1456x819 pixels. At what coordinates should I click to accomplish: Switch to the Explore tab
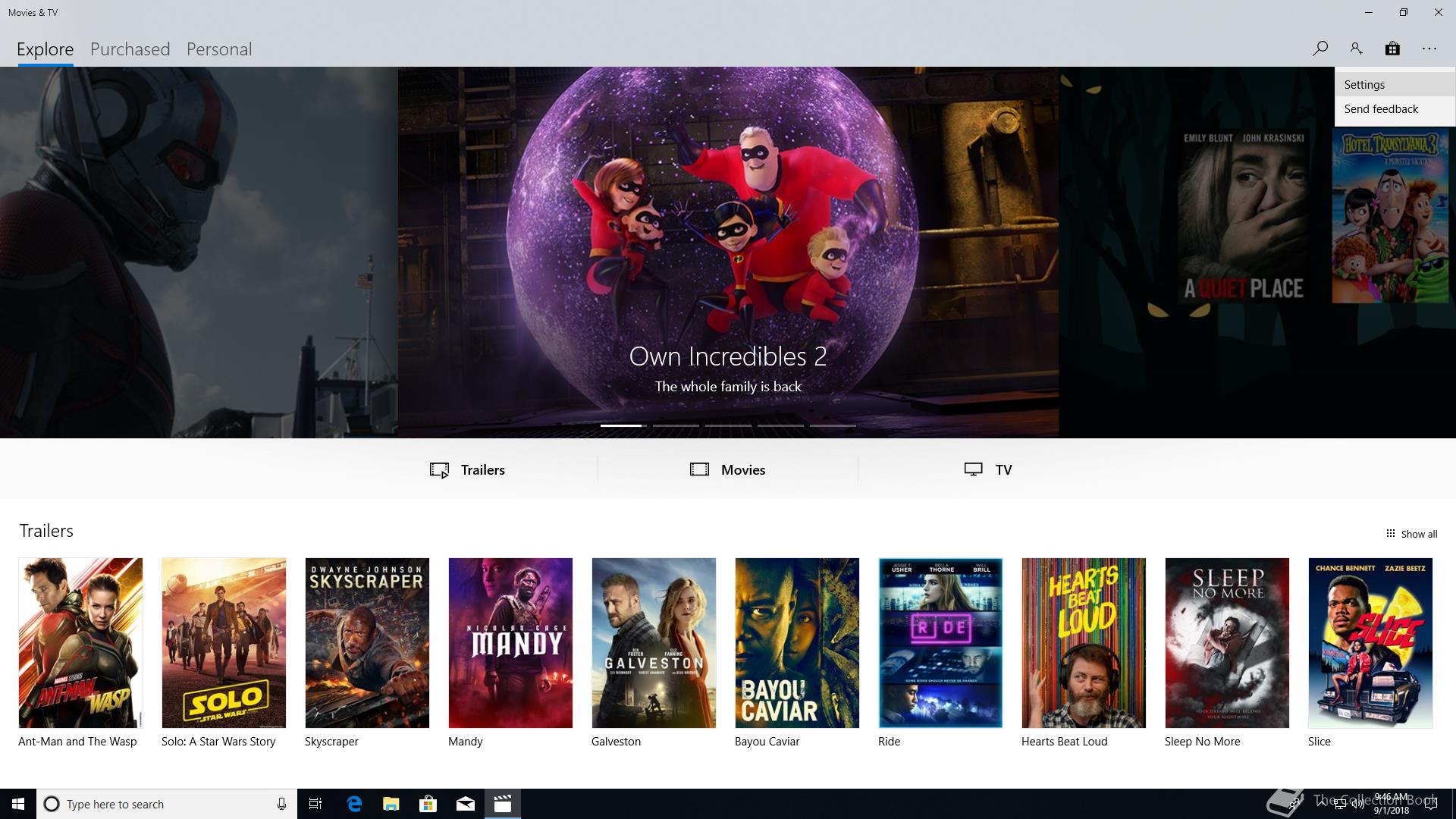click(45, 49)
